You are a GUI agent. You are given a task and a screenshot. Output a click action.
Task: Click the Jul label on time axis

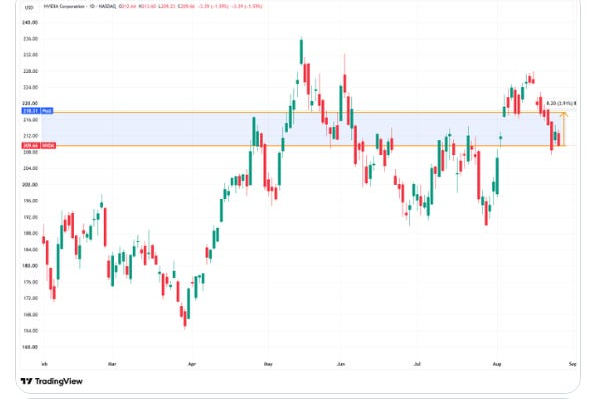click(417, 364)
